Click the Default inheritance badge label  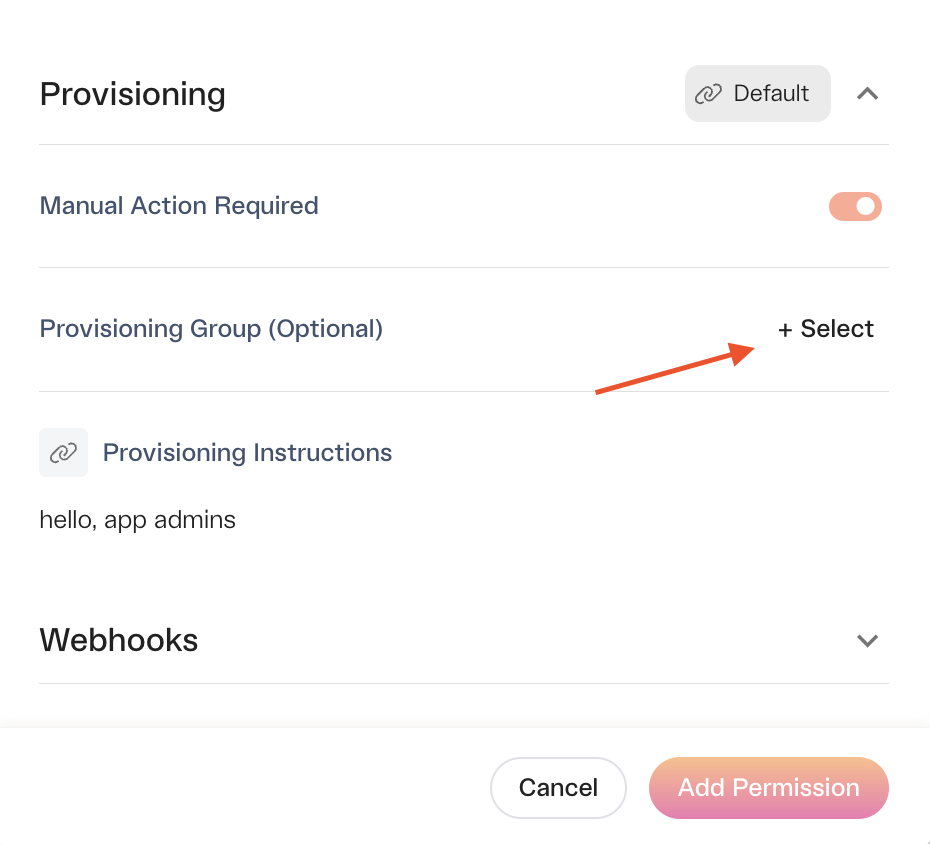(770, 94)
